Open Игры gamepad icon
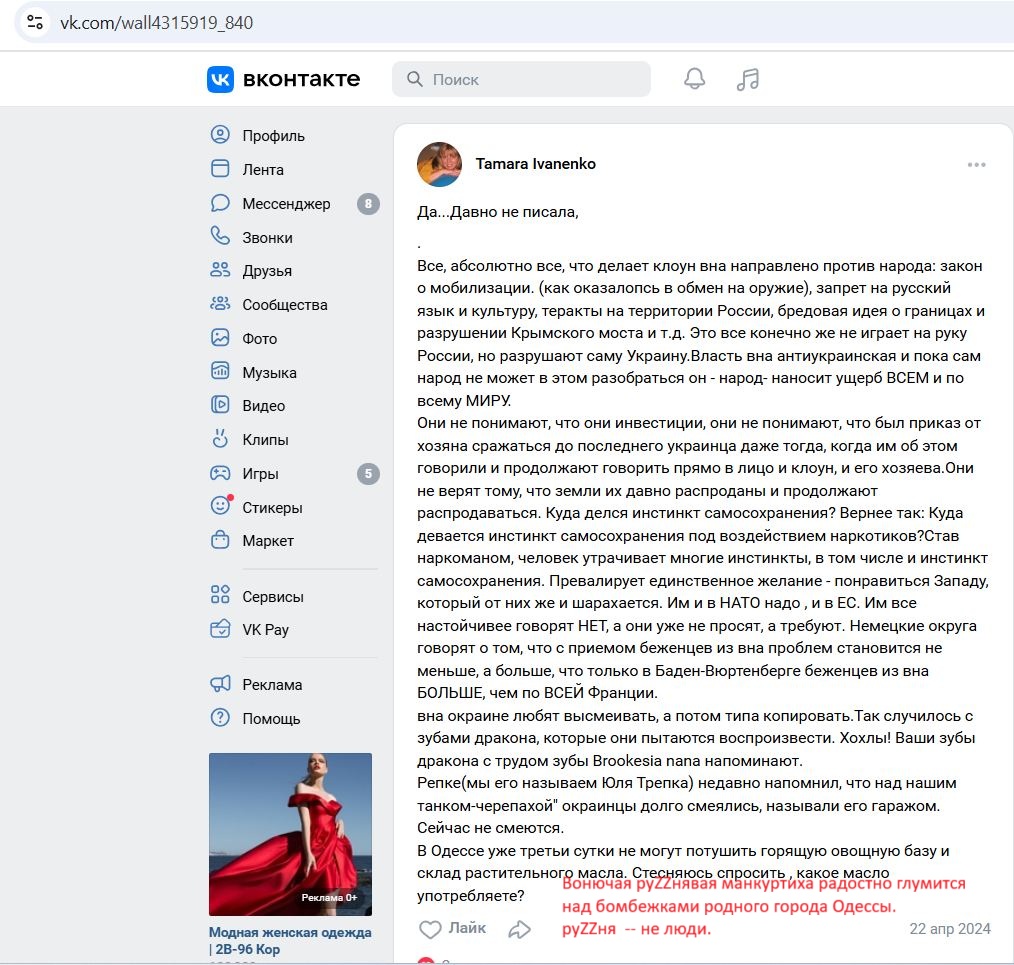The height and width of the screenshot is (965, 1014). tap(220, 473)
